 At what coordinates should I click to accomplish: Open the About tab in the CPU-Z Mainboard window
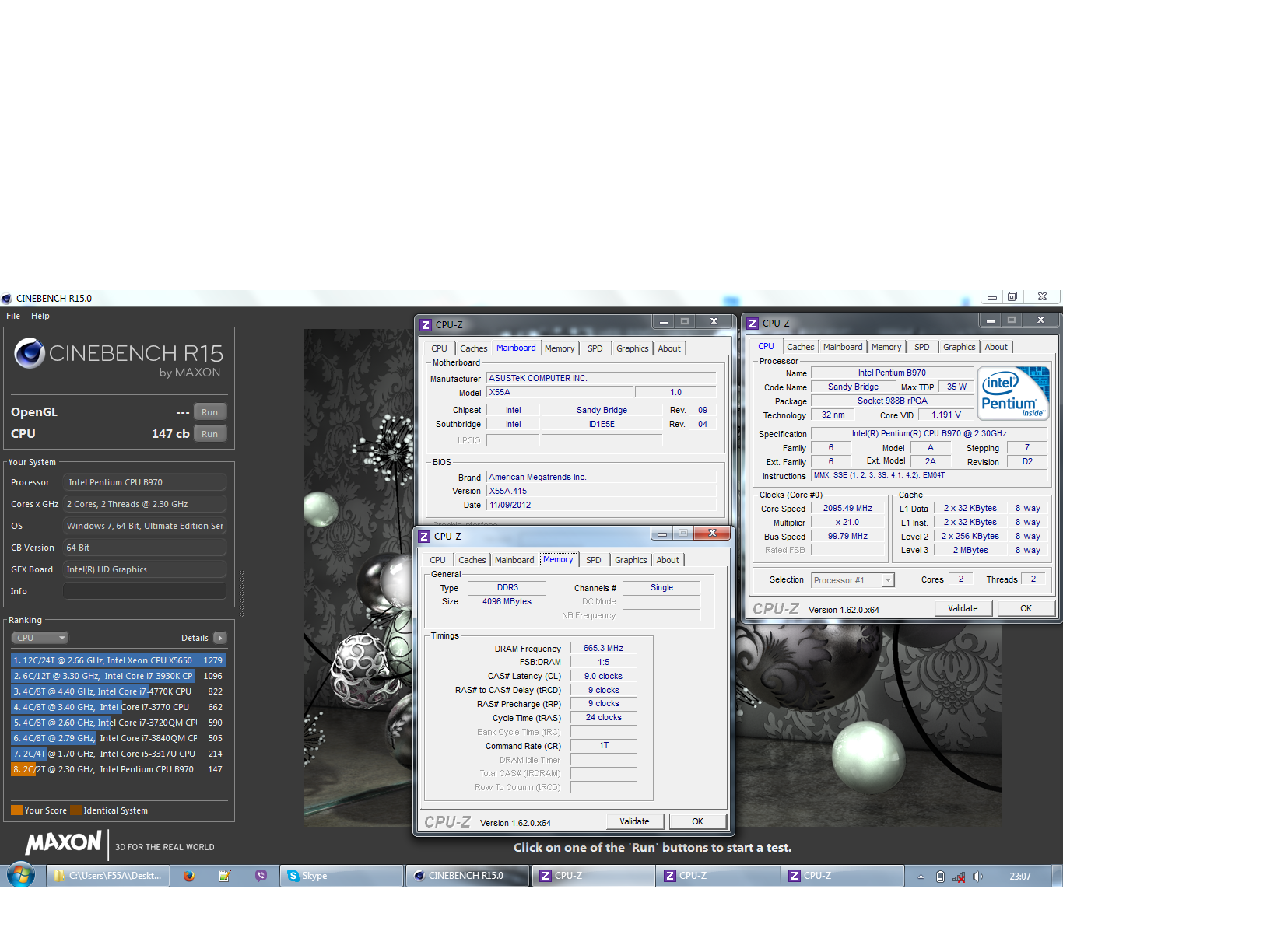(x=669, y=348)
